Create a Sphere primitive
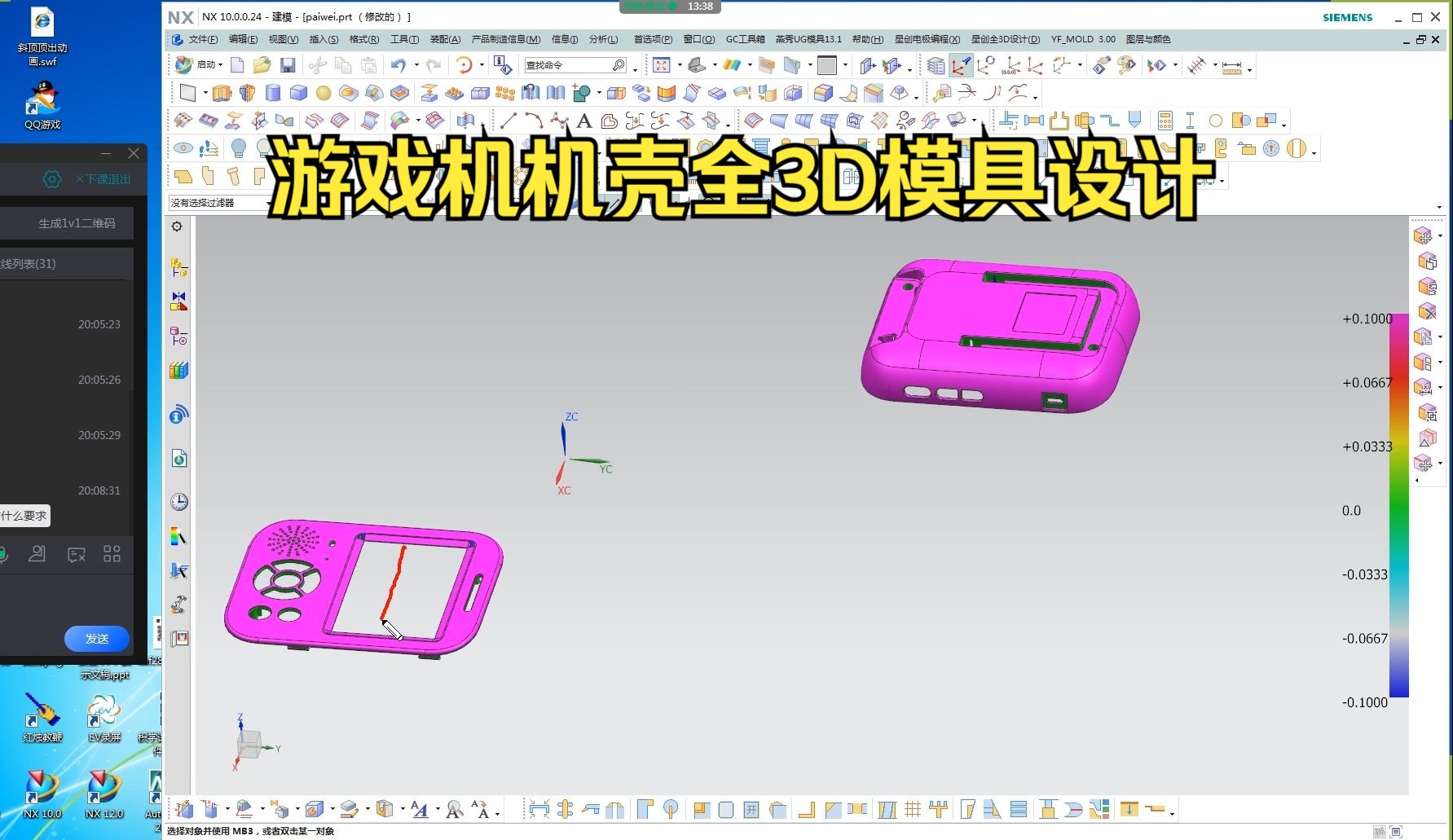 coord(324,93)
